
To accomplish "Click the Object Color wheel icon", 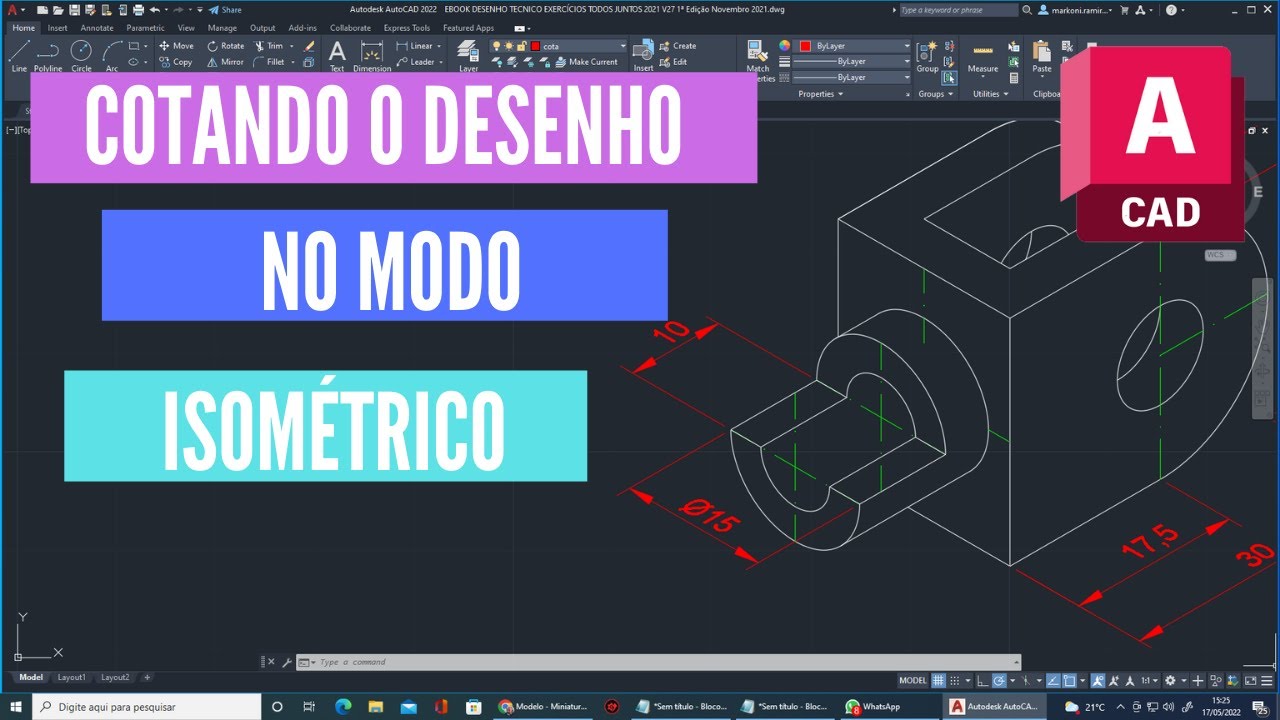I will click(784, 46).
